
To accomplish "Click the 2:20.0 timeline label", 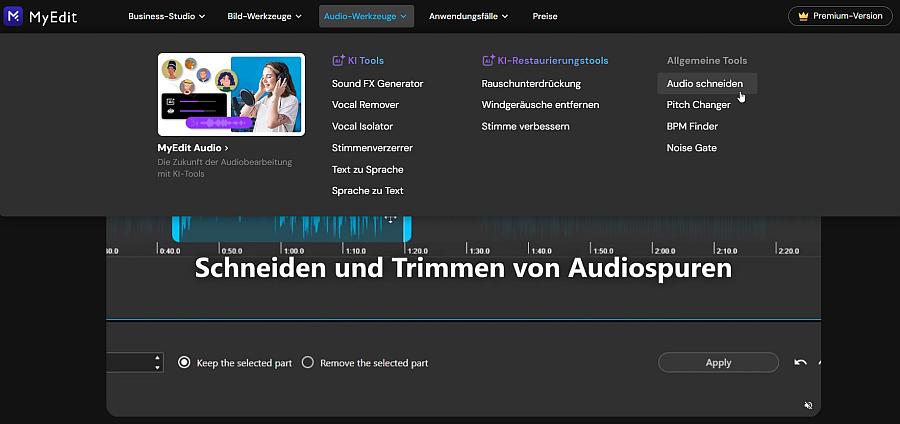I will pos(789,251).
